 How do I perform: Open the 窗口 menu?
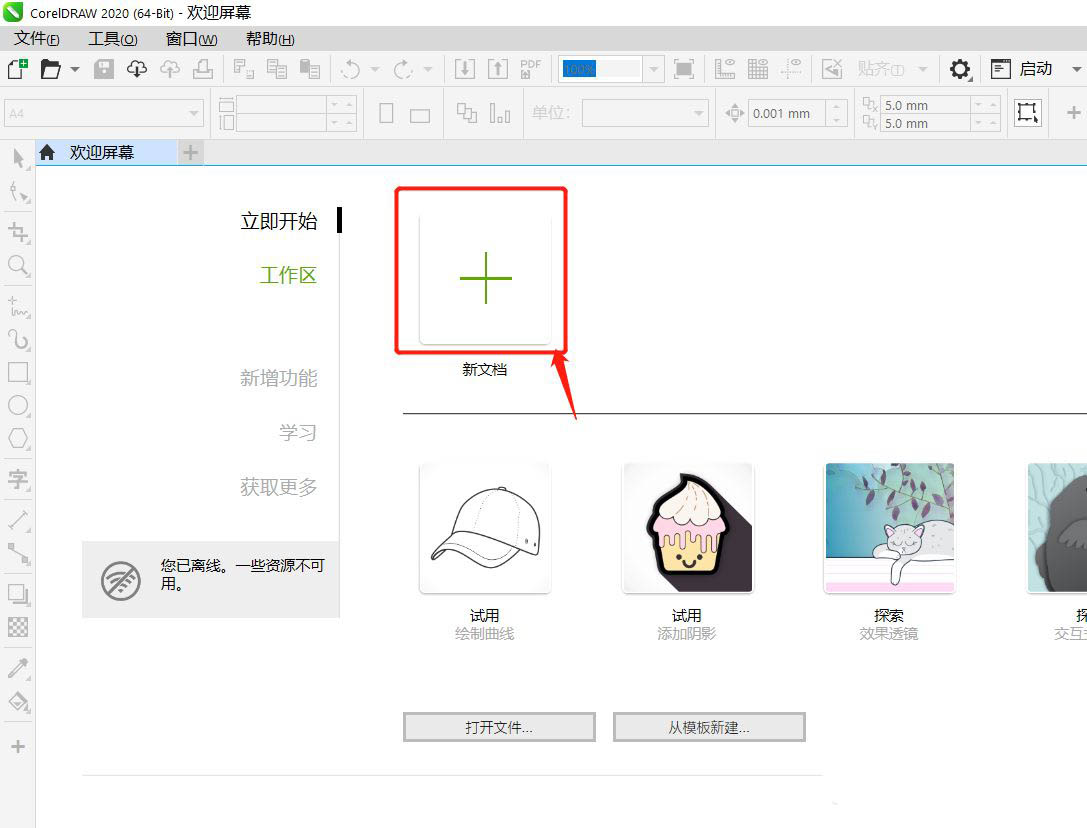click(191, 39)
